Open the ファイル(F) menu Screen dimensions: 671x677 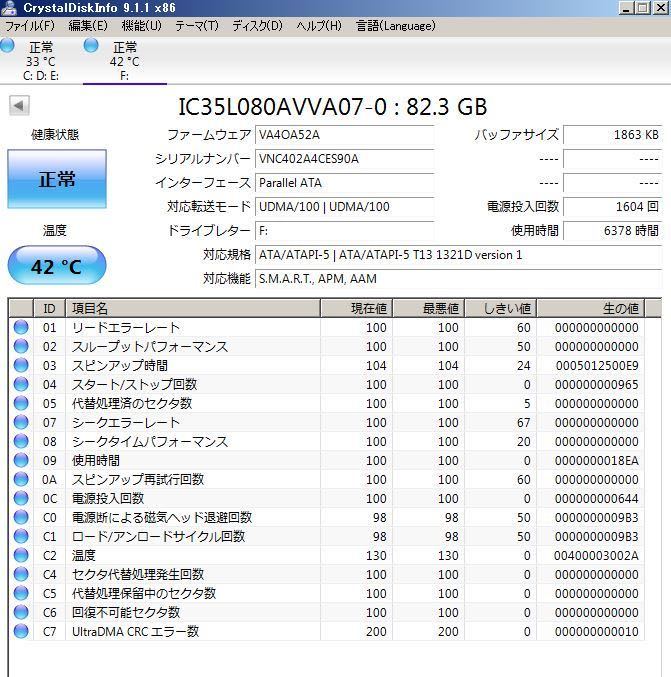click(x=30, y=26)
